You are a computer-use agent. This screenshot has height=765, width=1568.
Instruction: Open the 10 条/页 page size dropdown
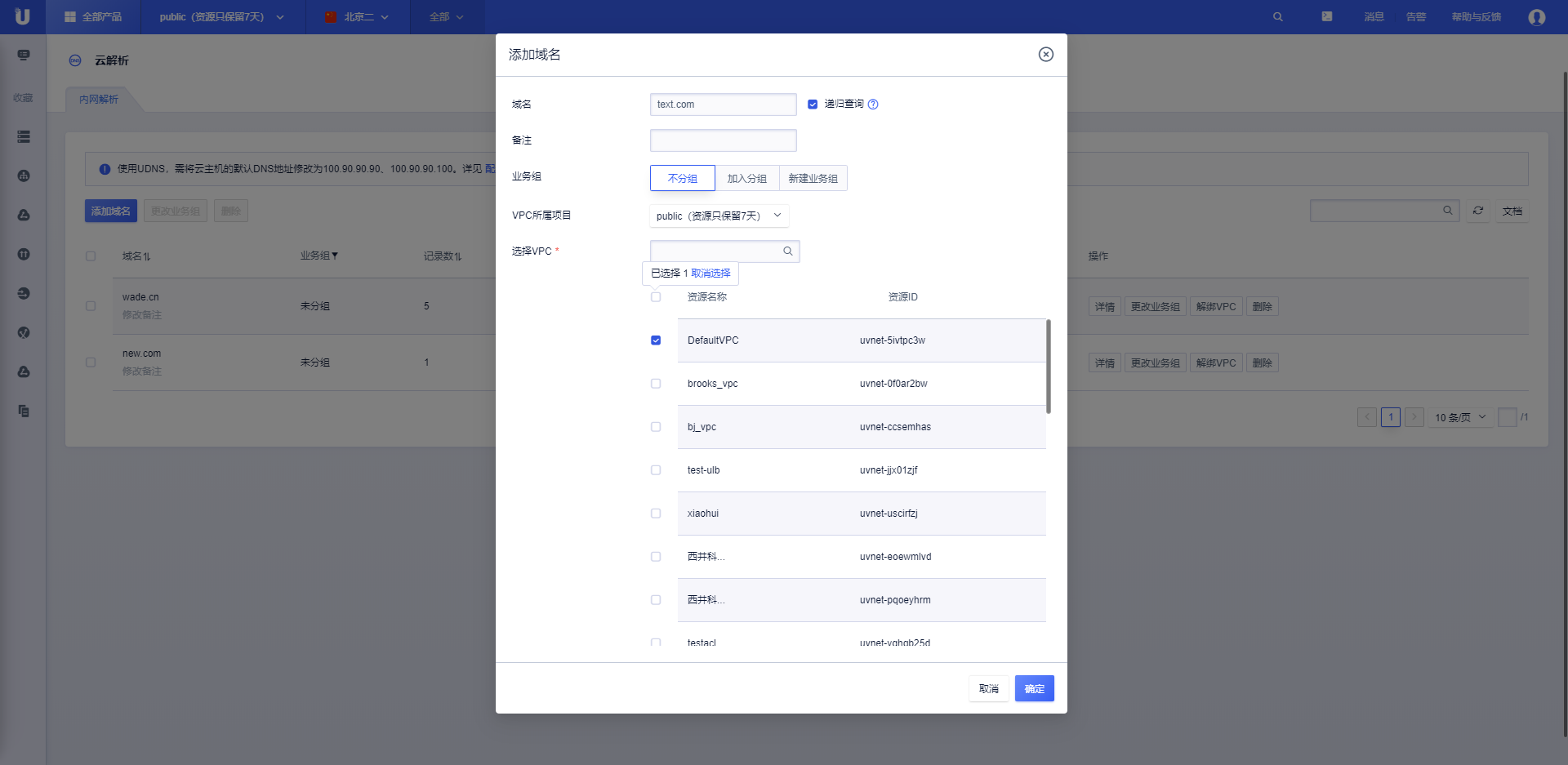point(1460,417)
